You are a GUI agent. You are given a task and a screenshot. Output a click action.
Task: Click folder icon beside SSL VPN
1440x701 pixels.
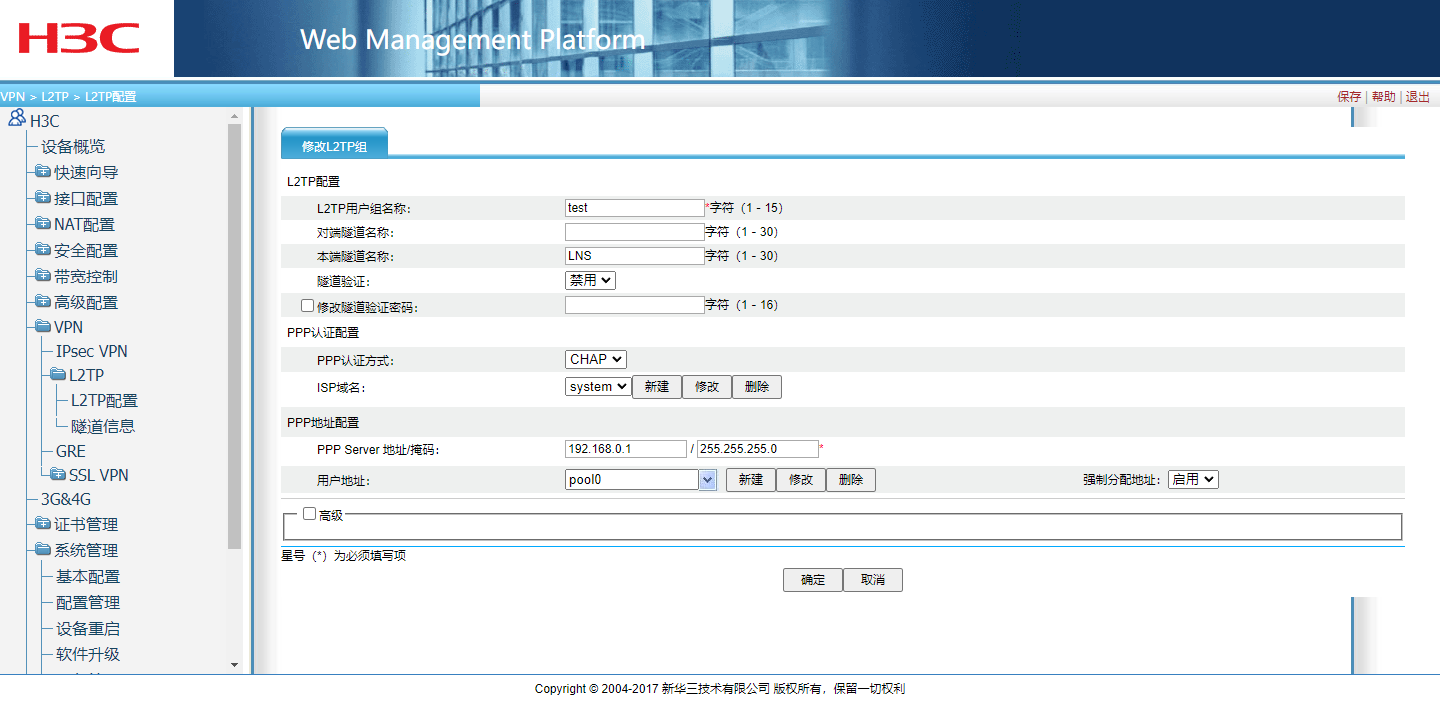point(57,475)
